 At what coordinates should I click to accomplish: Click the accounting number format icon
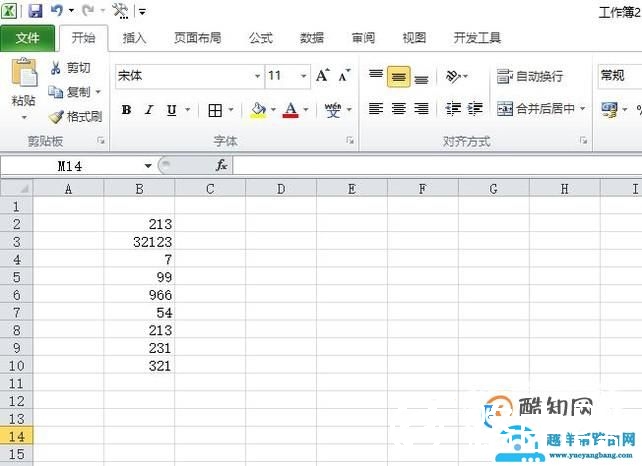[x=609, y=110]
